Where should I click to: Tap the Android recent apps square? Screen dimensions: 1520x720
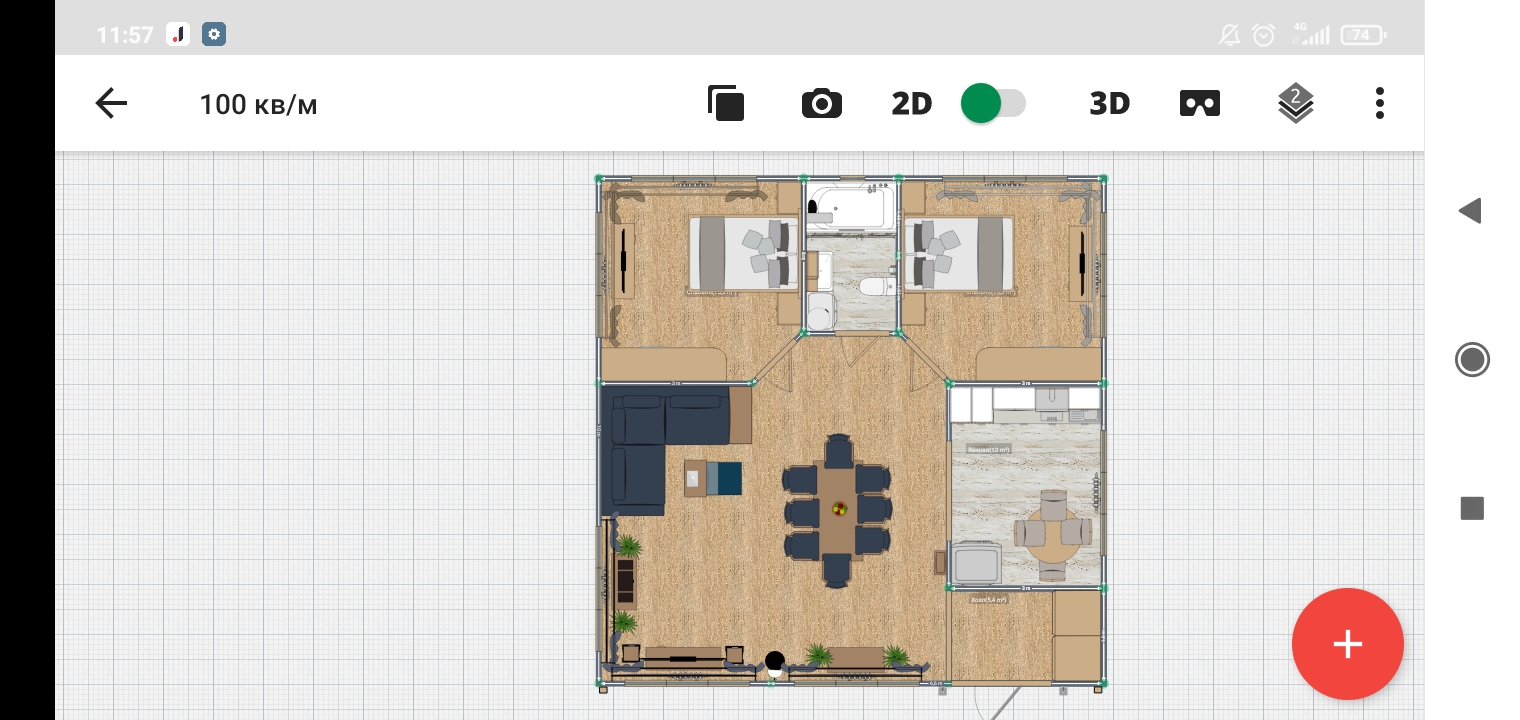click(1472, 508)
